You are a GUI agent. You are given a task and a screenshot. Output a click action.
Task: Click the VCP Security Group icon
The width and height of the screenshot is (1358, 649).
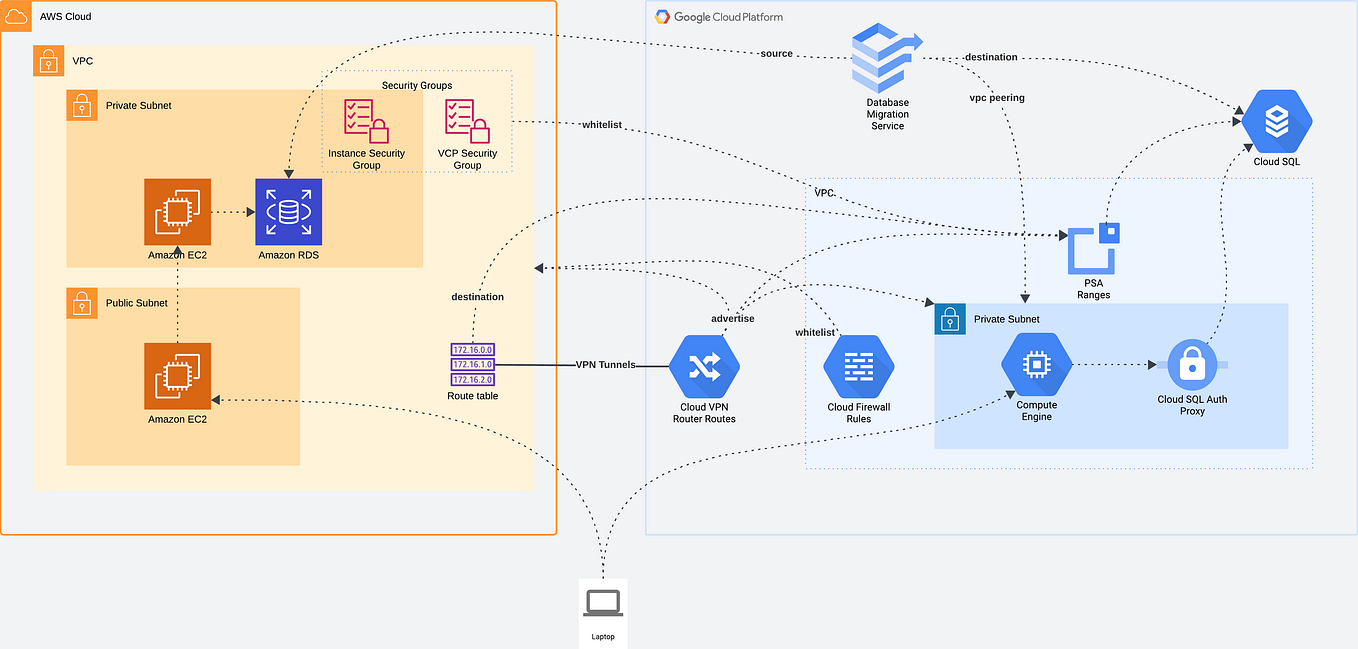pyautogui.click(x=465, y=122)
